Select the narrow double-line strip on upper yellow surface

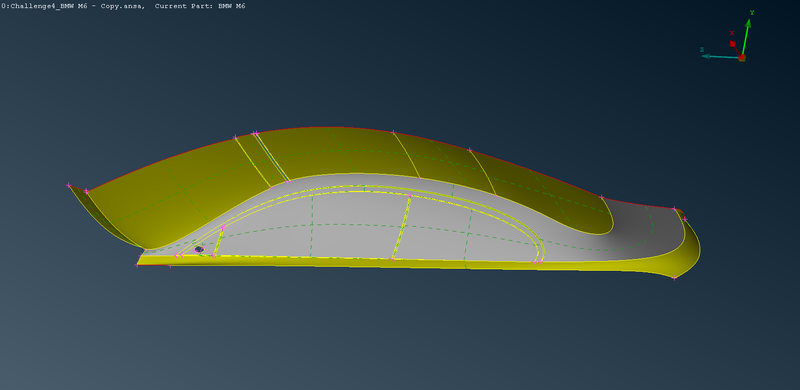[x=271, y=157]
